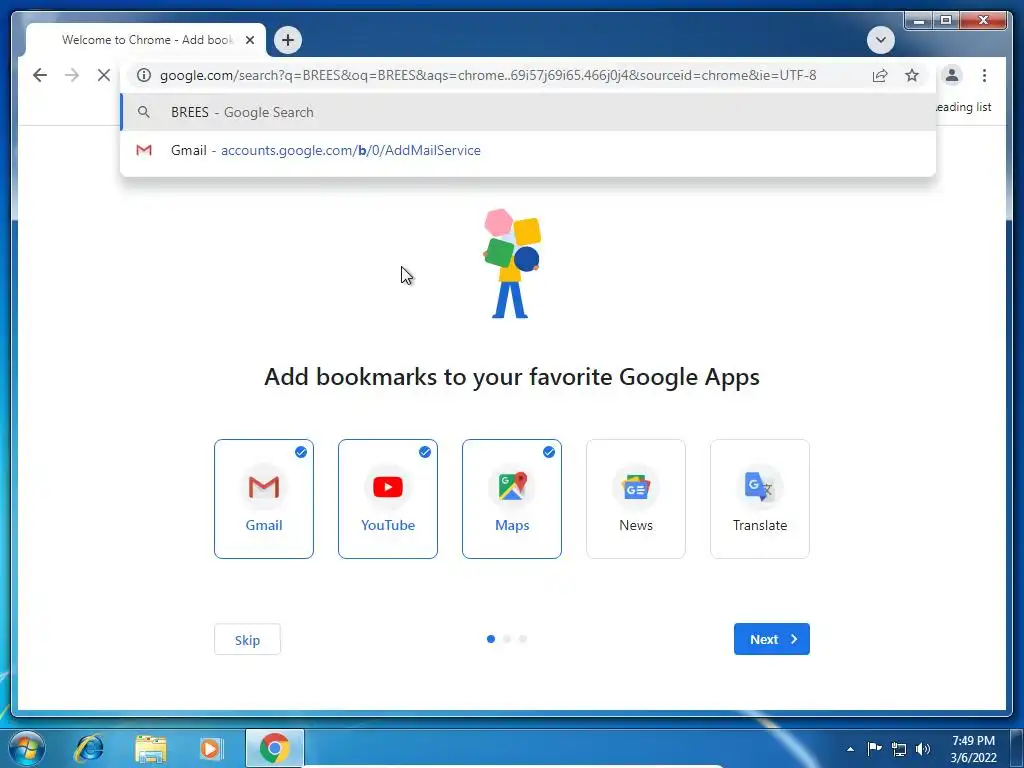Screen dimensions: 1024x768
Task: Open the tab search dropdown arrow
Action: pos(880,40)
